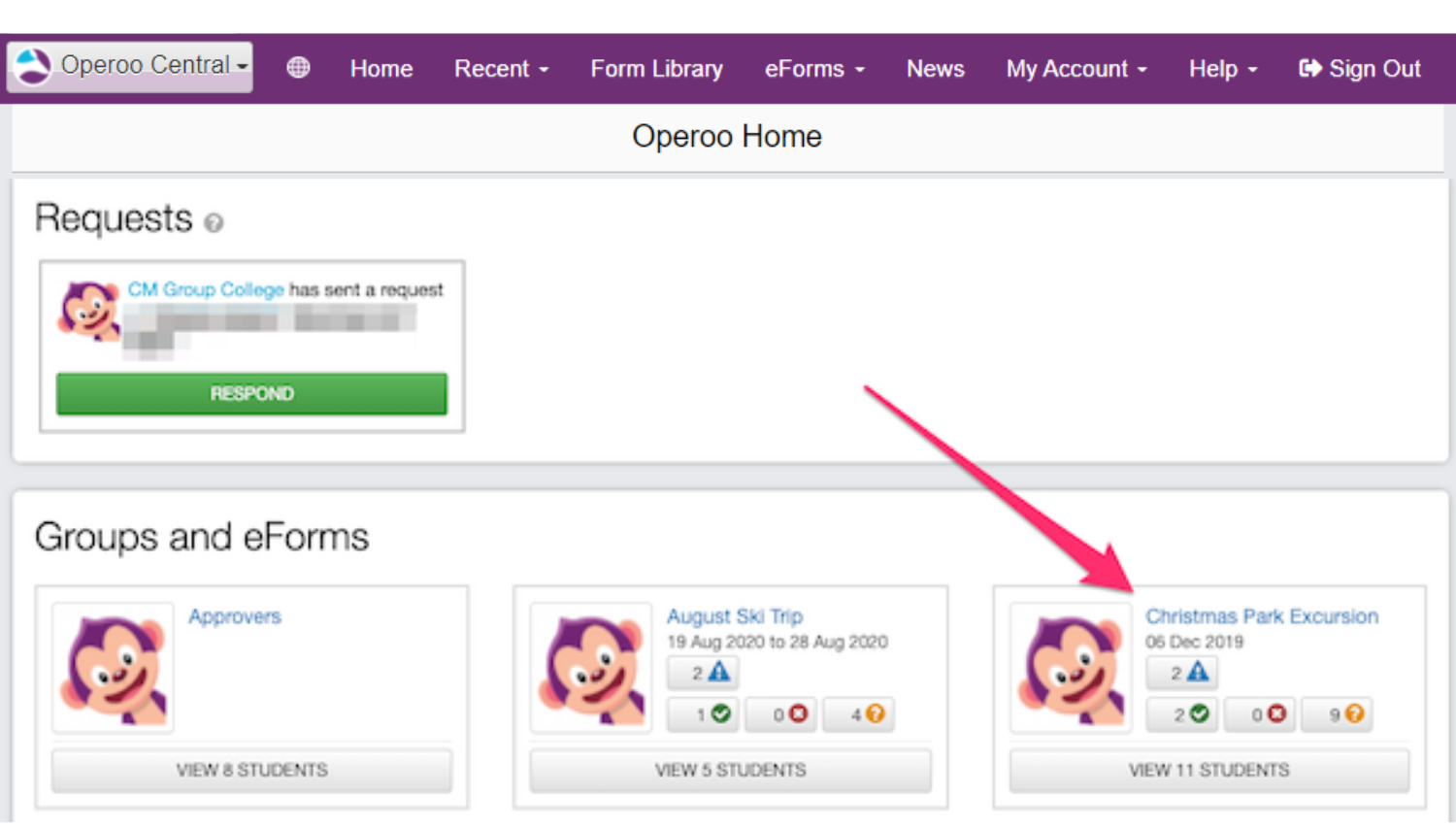Click the help question mark beside Requests

coord(214,223)
